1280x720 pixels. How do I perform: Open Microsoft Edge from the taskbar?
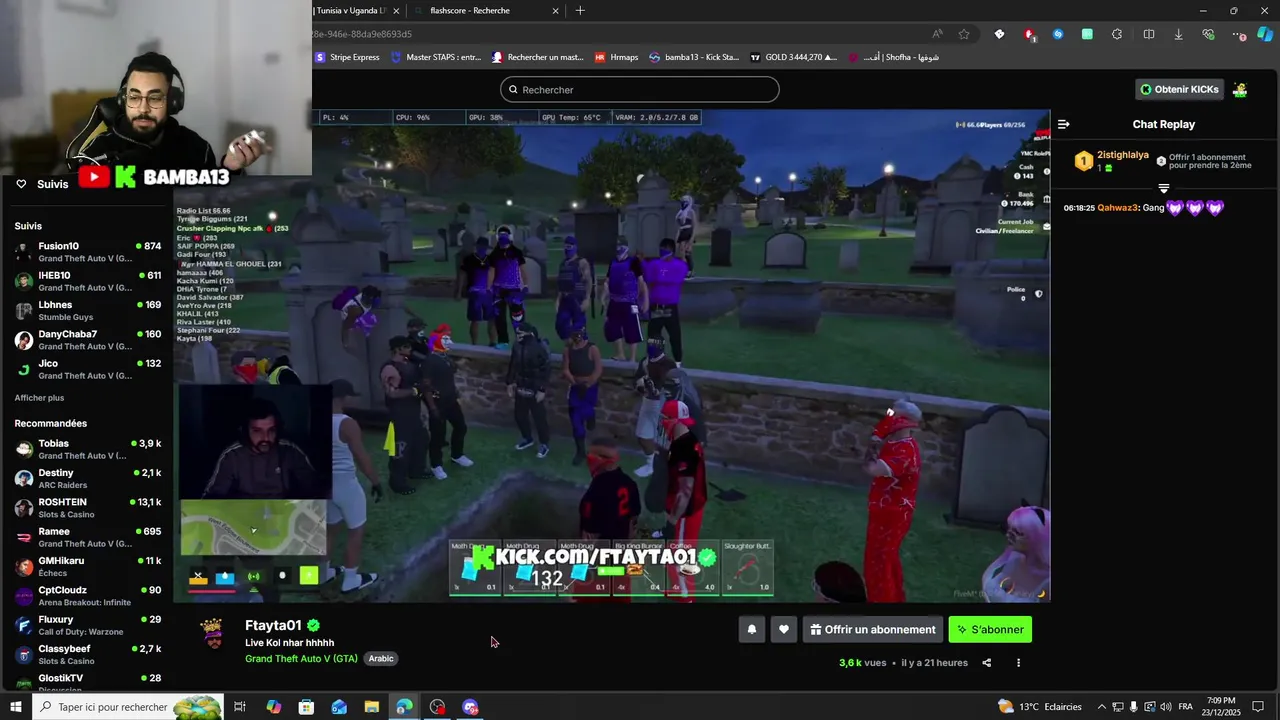coord(404,707)
